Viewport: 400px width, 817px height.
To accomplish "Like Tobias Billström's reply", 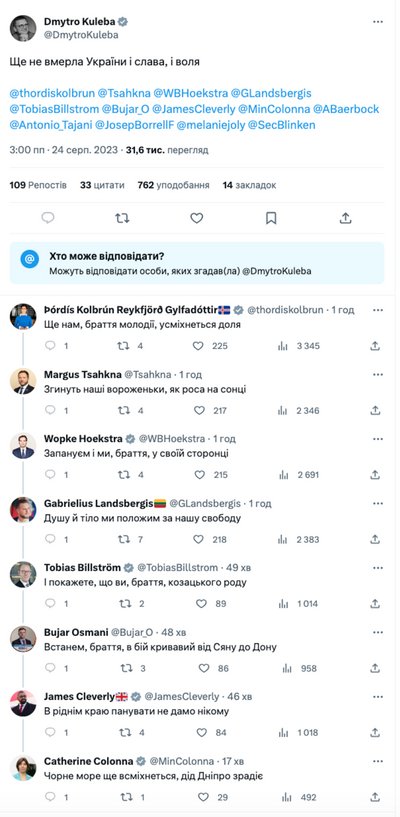I will tap(201, 603).
